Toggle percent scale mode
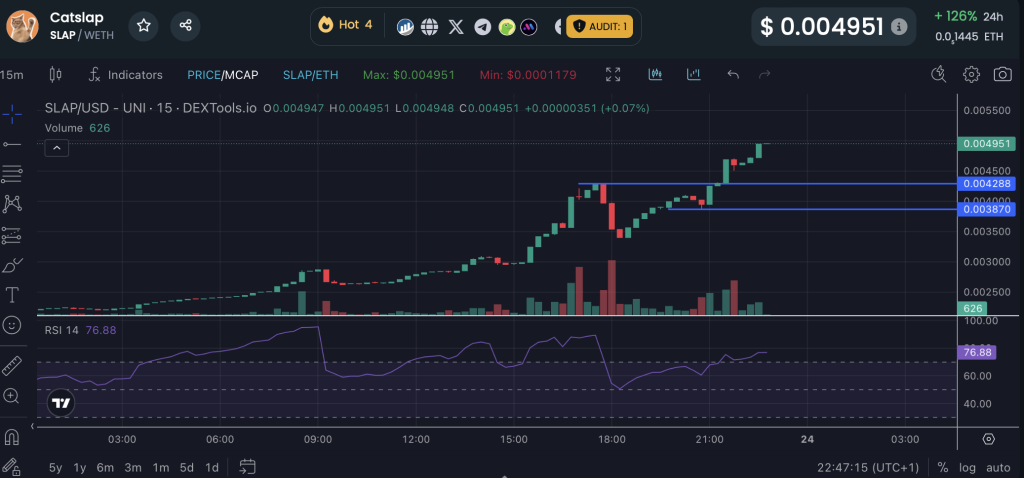The width and height of the screenshot is (1024, 478). (x=942, y=468)
